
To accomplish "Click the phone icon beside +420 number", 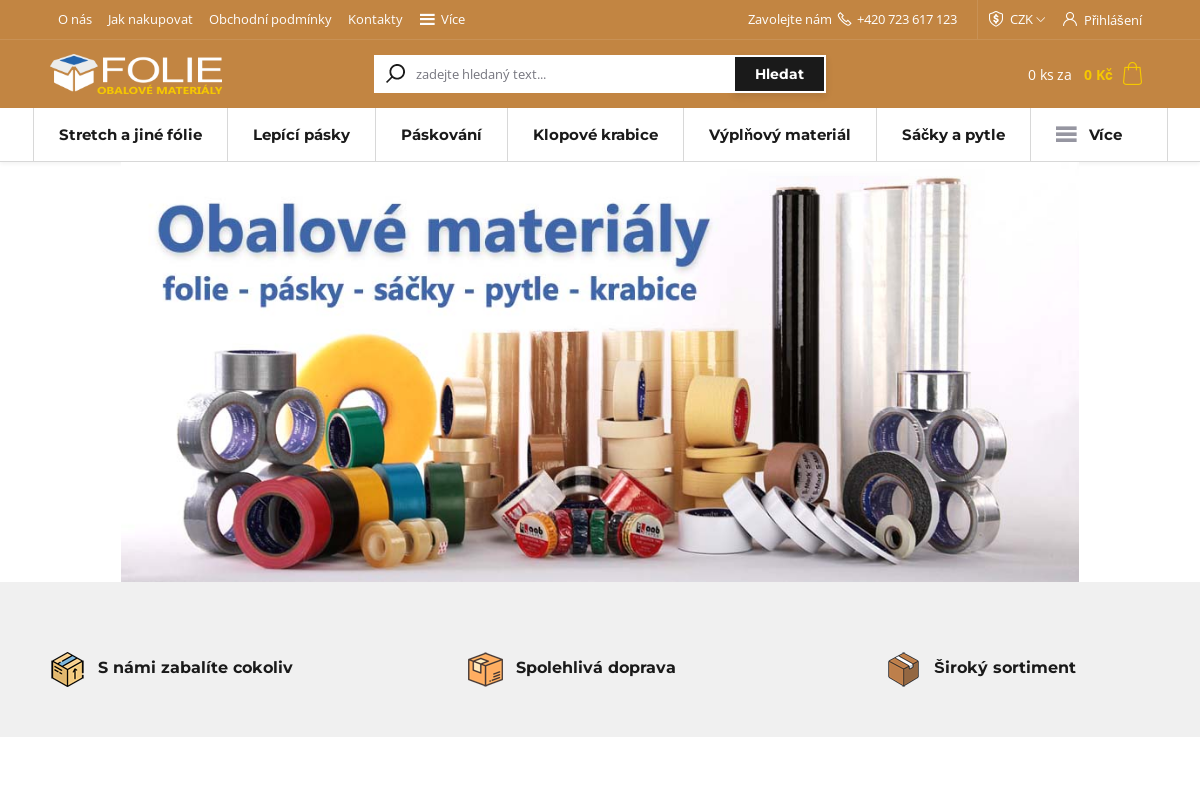I will point(844,19).
